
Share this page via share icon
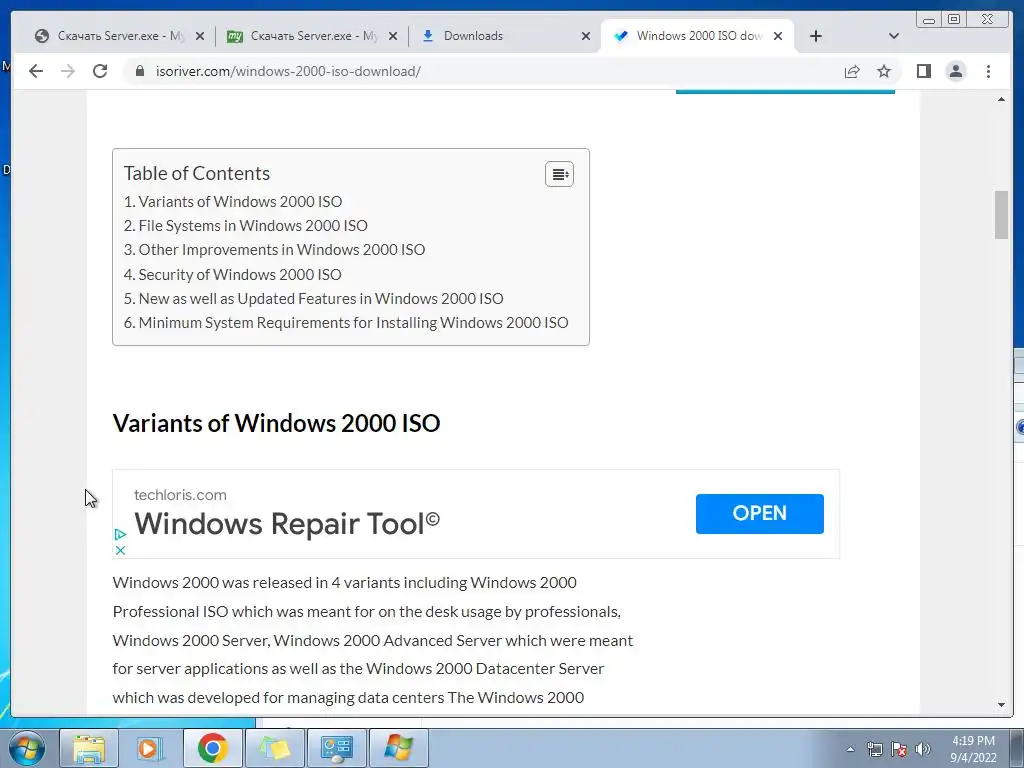[852, 71]
